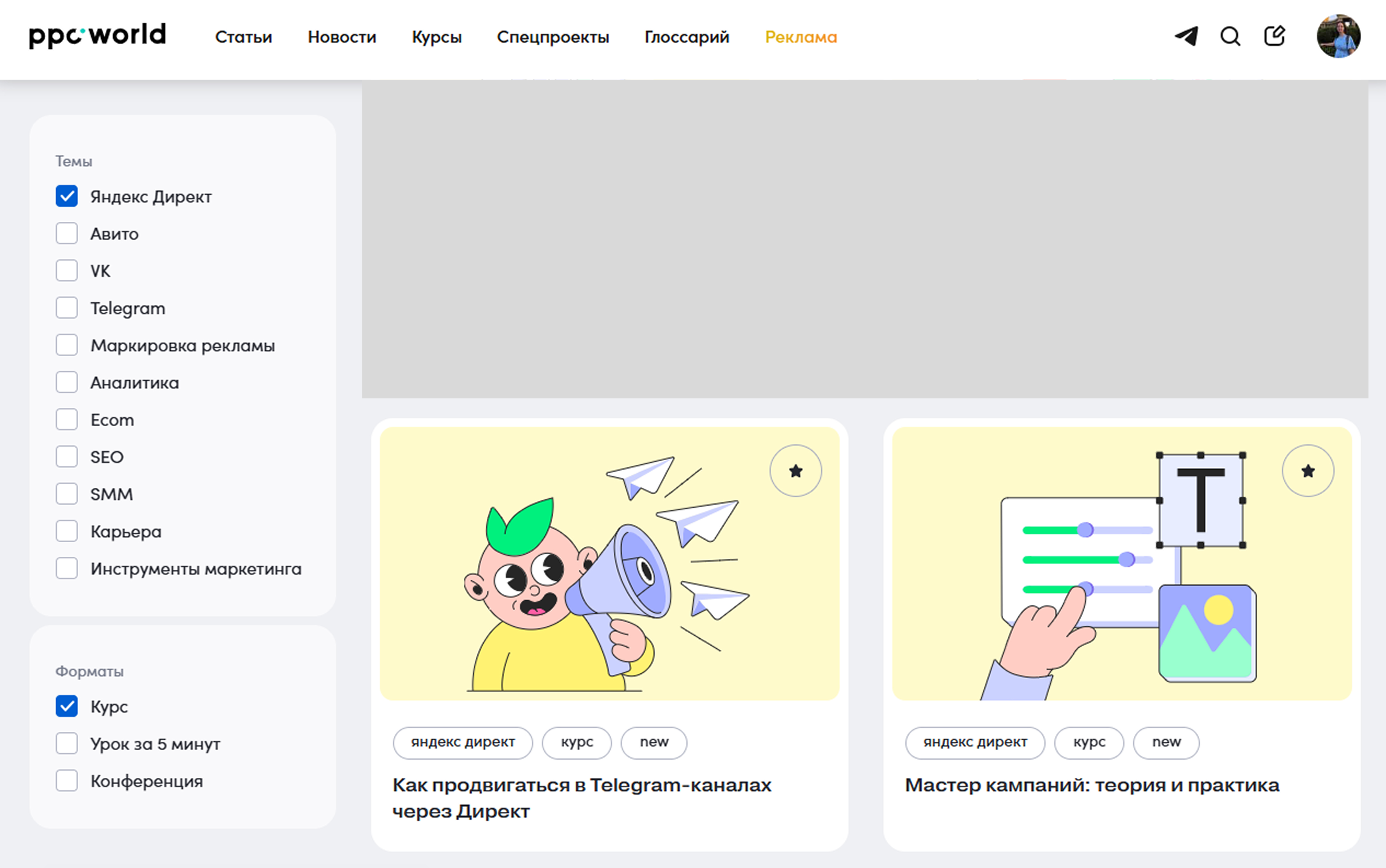Viewport: 1386px width, 868px height.
Task: Go to the Реклама link
Action: 800,37
